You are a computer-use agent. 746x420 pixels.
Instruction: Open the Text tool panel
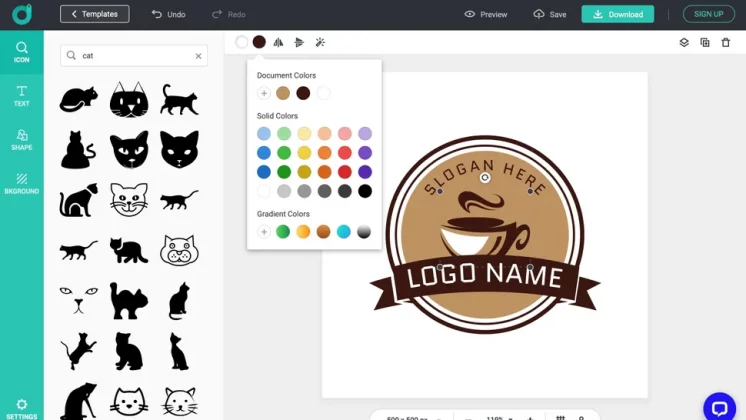tap(21, 96)
